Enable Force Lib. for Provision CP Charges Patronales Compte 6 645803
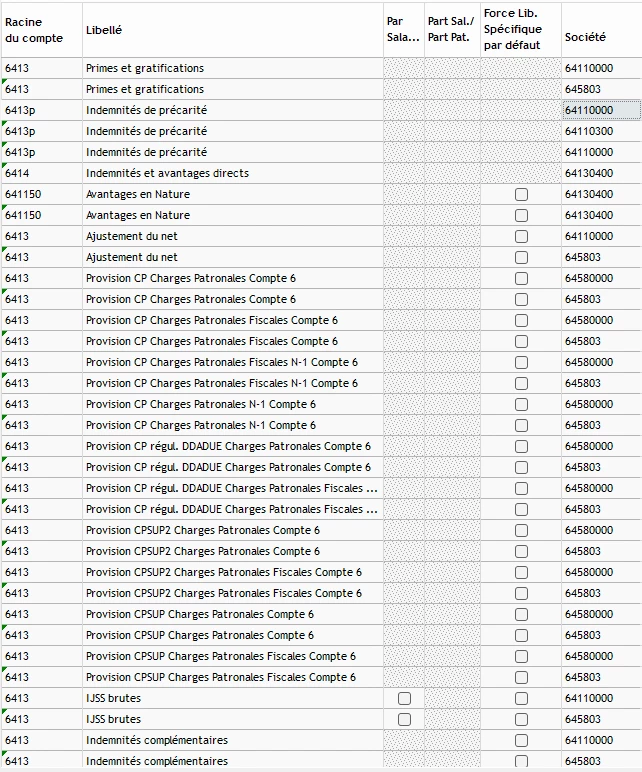 coord(521,299)
